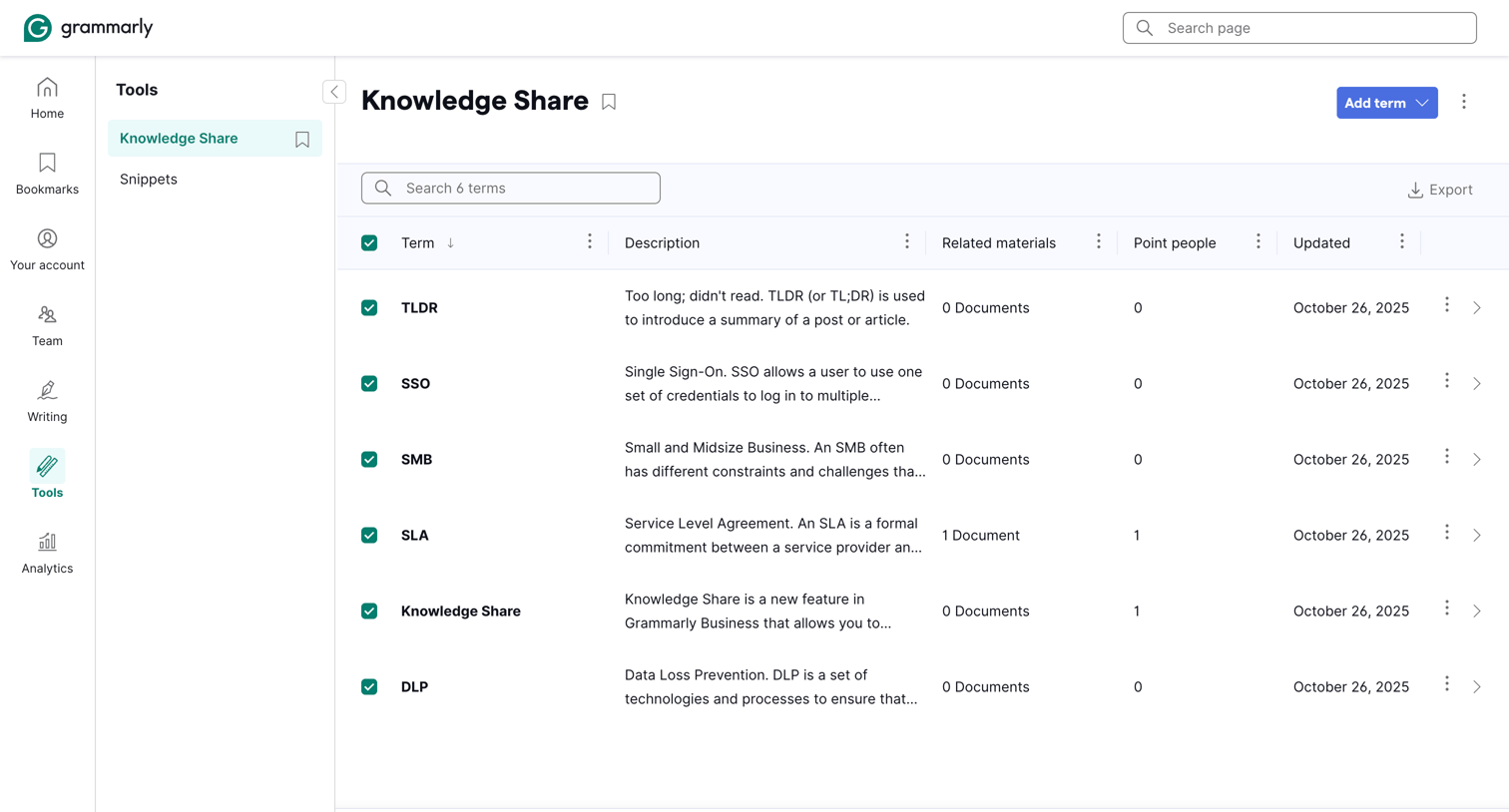Uncheck the SLA term checkbox
The width and height of the screenshot is (1509, 812).
click(x=369, y=536)
